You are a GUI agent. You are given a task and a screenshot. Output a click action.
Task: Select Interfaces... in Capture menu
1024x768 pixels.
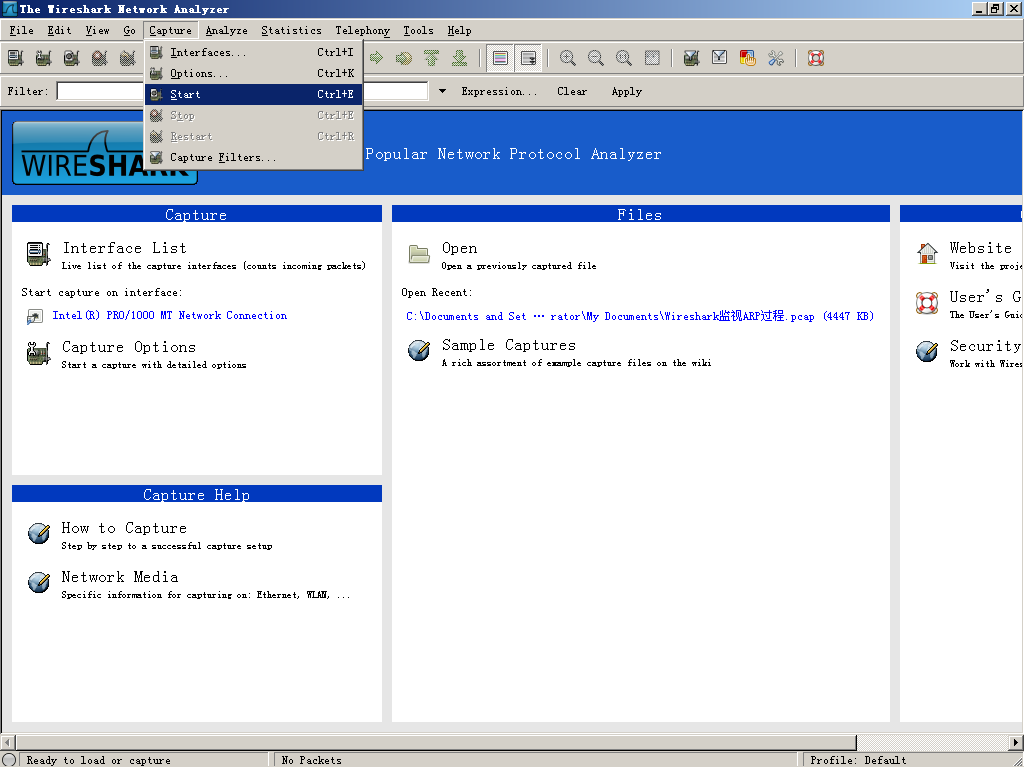pyautogui.click(x=253, y=52)
